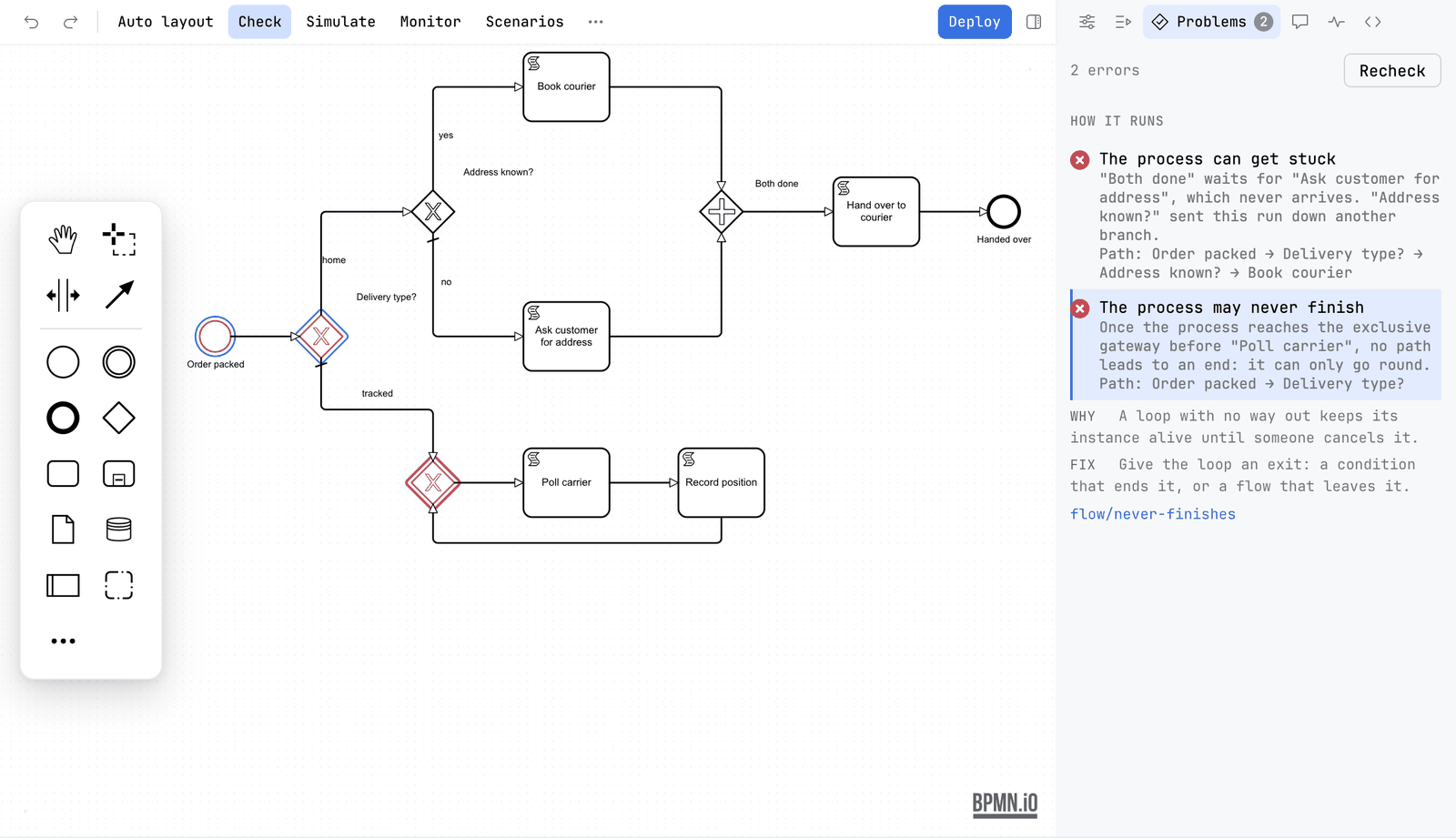Activate the hand tool in palette

coord(63,240)
